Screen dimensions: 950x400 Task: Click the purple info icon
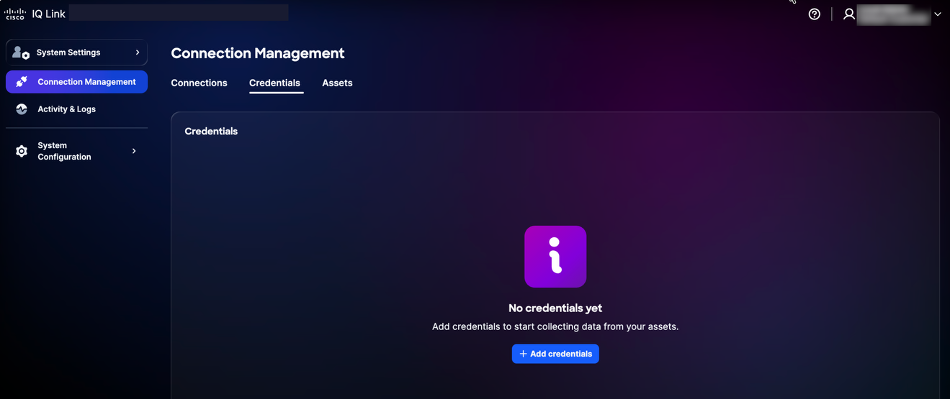click(x=555, y=256)
